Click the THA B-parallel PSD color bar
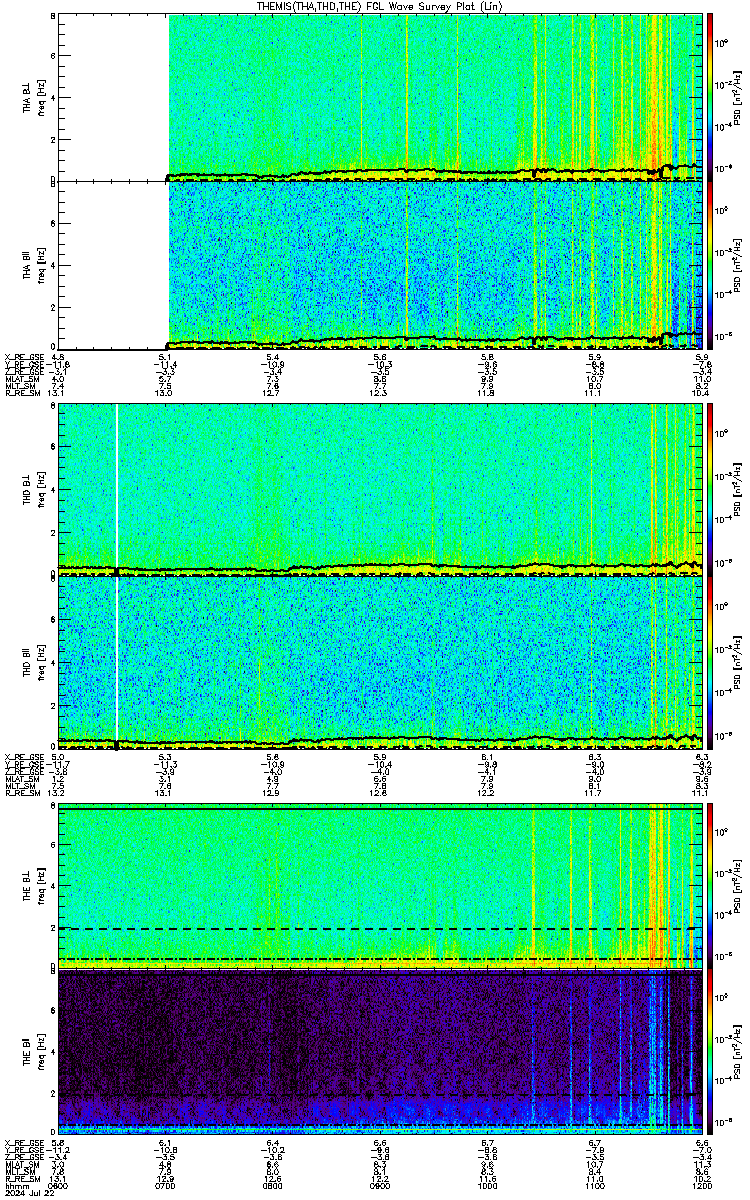The image size is (750, 1200). 710,264
